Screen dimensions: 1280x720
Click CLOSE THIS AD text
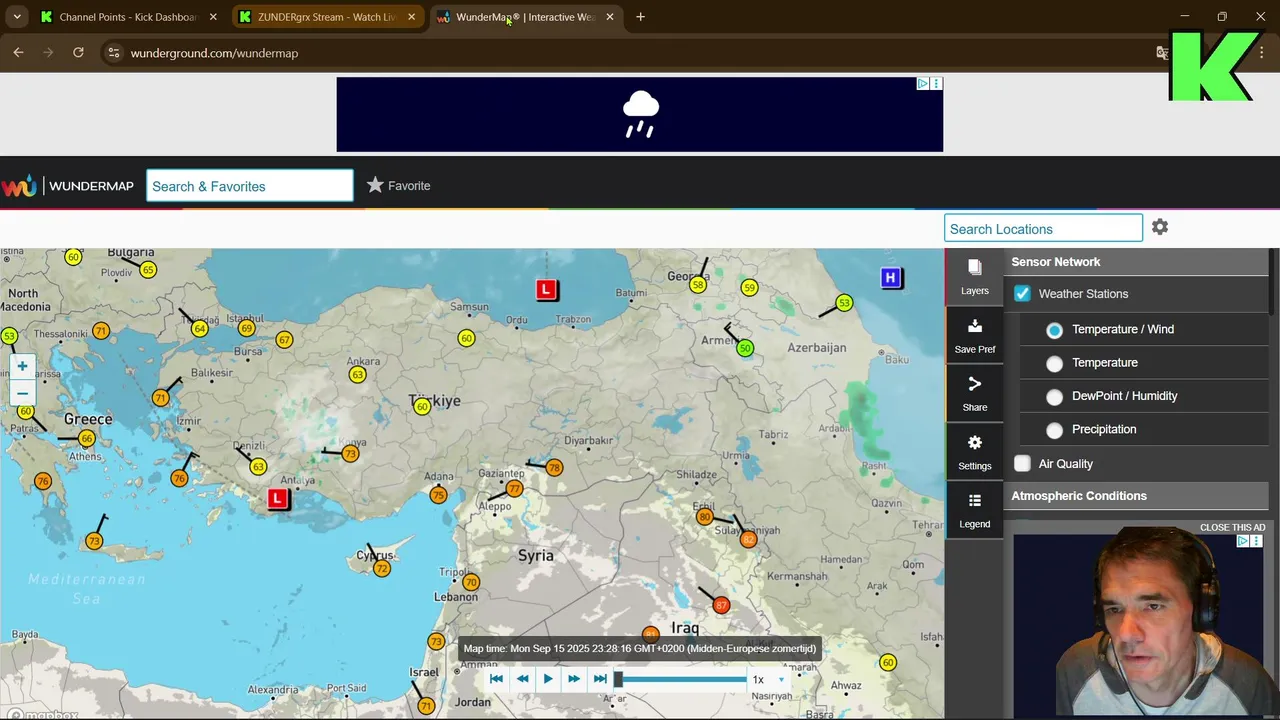click(1232, 527)
